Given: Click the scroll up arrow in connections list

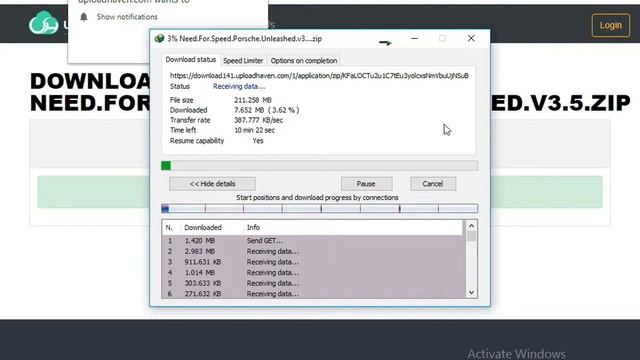Looking at the screenshot, I should click(471, 226).
